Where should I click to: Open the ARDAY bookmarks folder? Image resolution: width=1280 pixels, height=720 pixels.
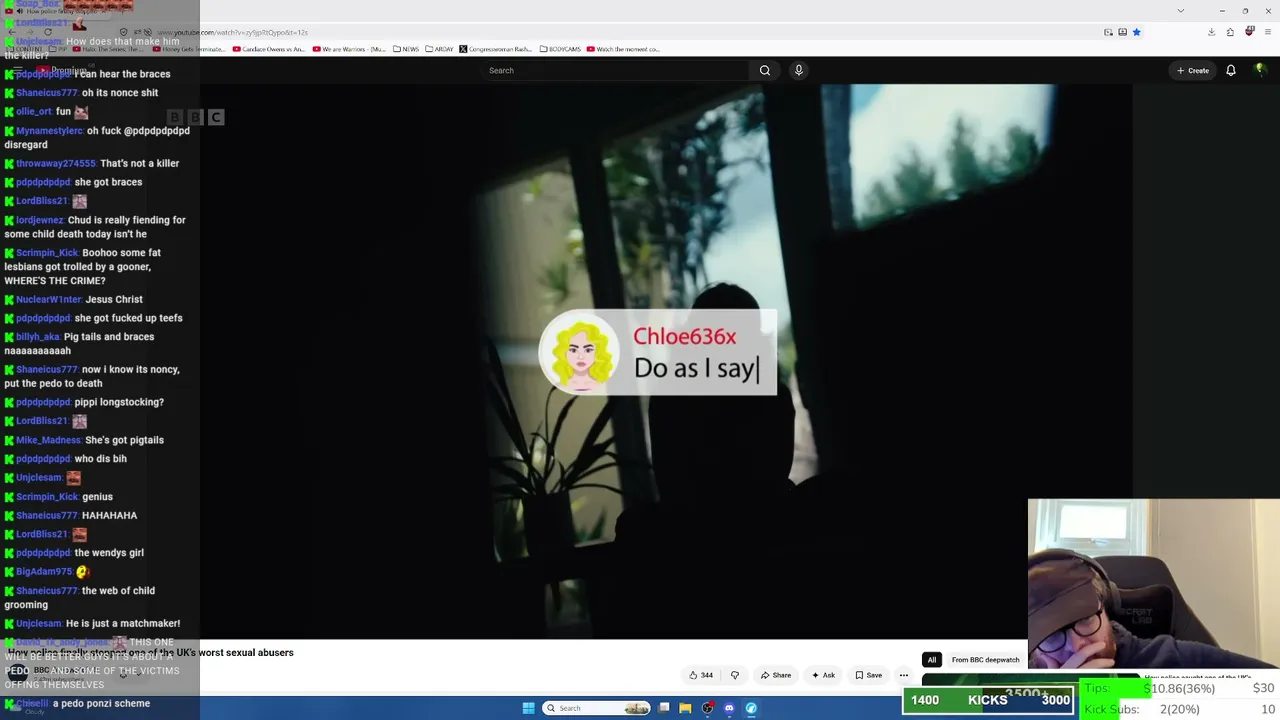pos(439,49)
